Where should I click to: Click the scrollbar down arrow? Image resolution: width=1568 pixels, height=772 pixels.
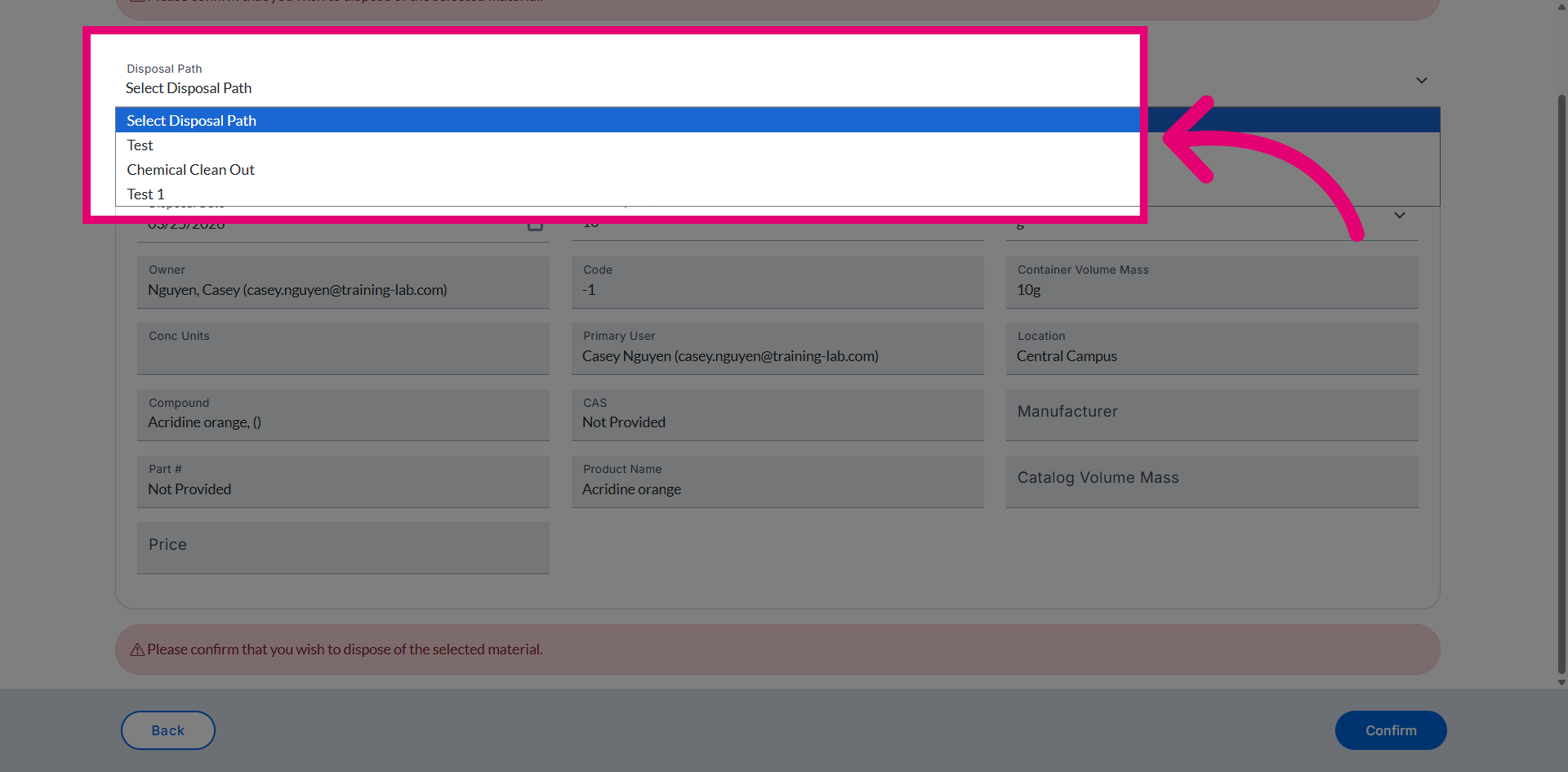[x=1561, y=683]
